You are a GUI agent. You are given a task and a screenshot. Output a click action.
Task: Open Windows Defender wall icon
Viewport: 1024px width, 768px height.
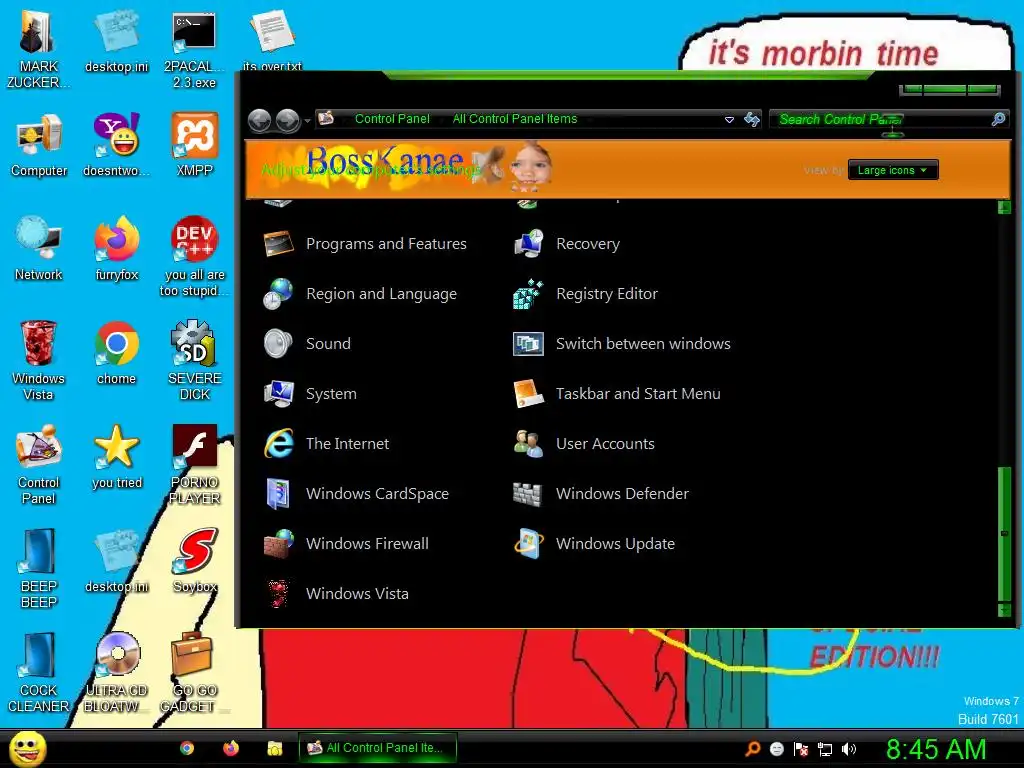(x=528, y=494)
